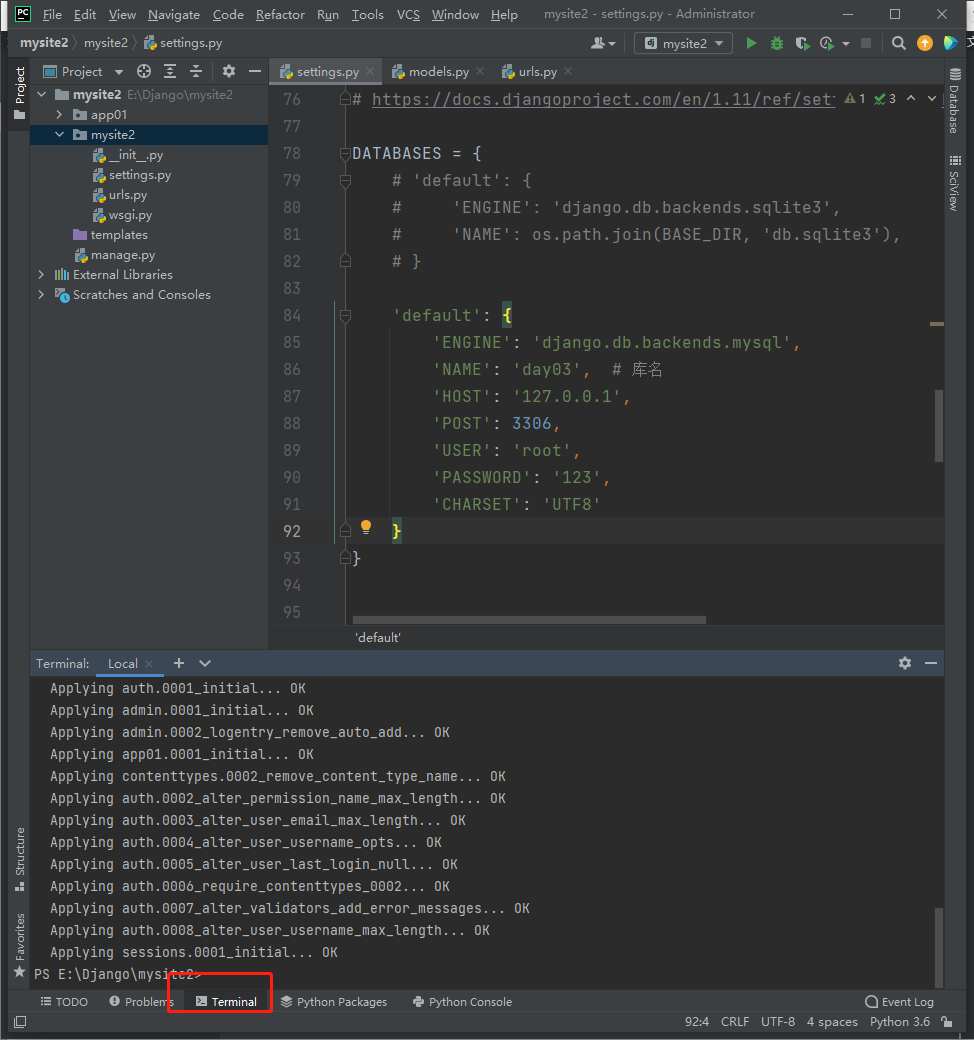Collapse all in Project tree
The image size is (974, 1040).
click(196, 71)
